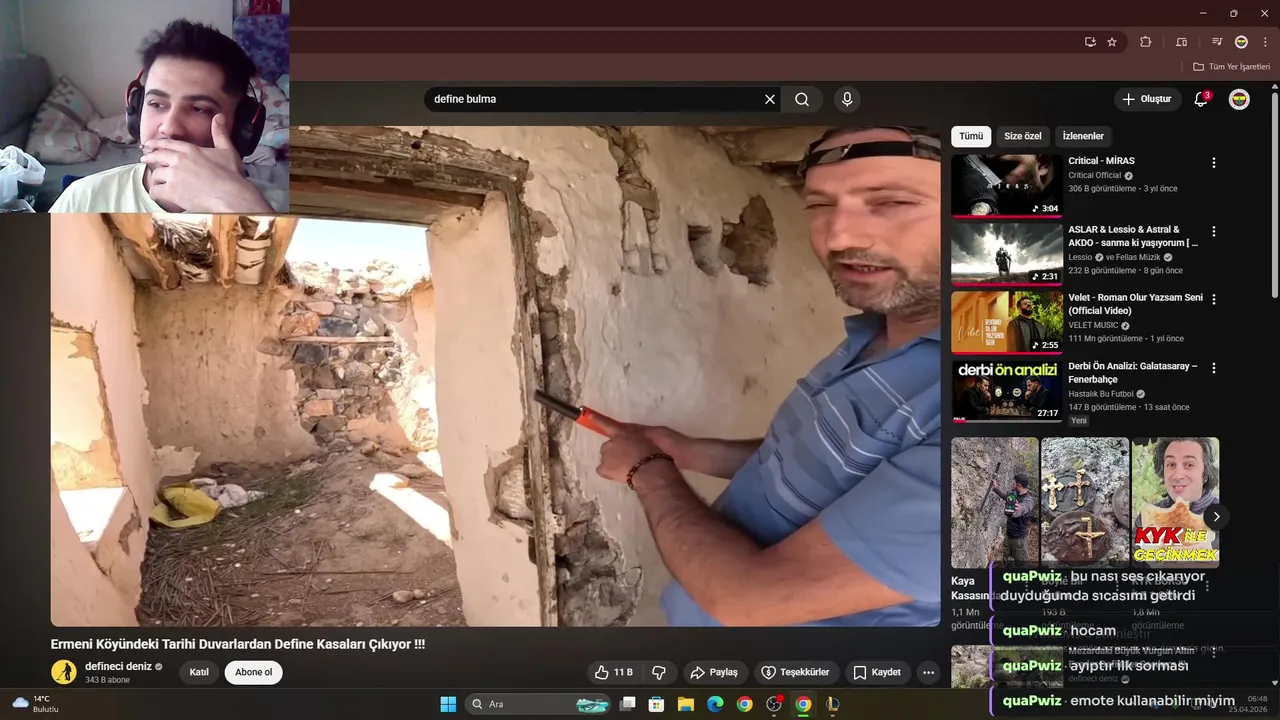The image size is (1280, 720).
Task: Open the Kaya Kasası short thumbnail
Action: [995, 502]
